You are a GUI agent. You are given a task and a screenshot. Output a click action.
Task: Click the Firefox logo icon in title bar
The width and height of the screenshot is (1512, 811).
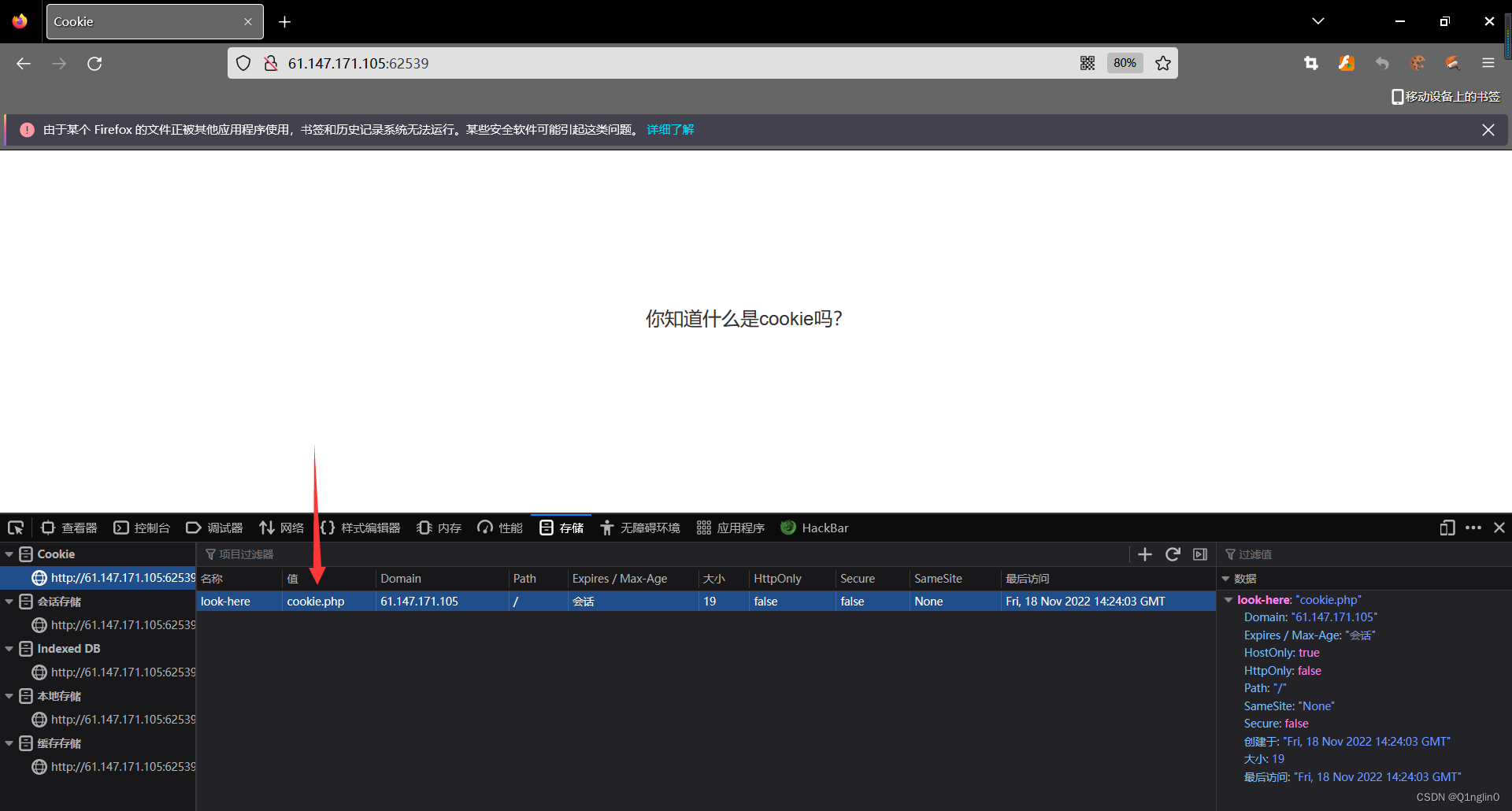coord(20,22)
